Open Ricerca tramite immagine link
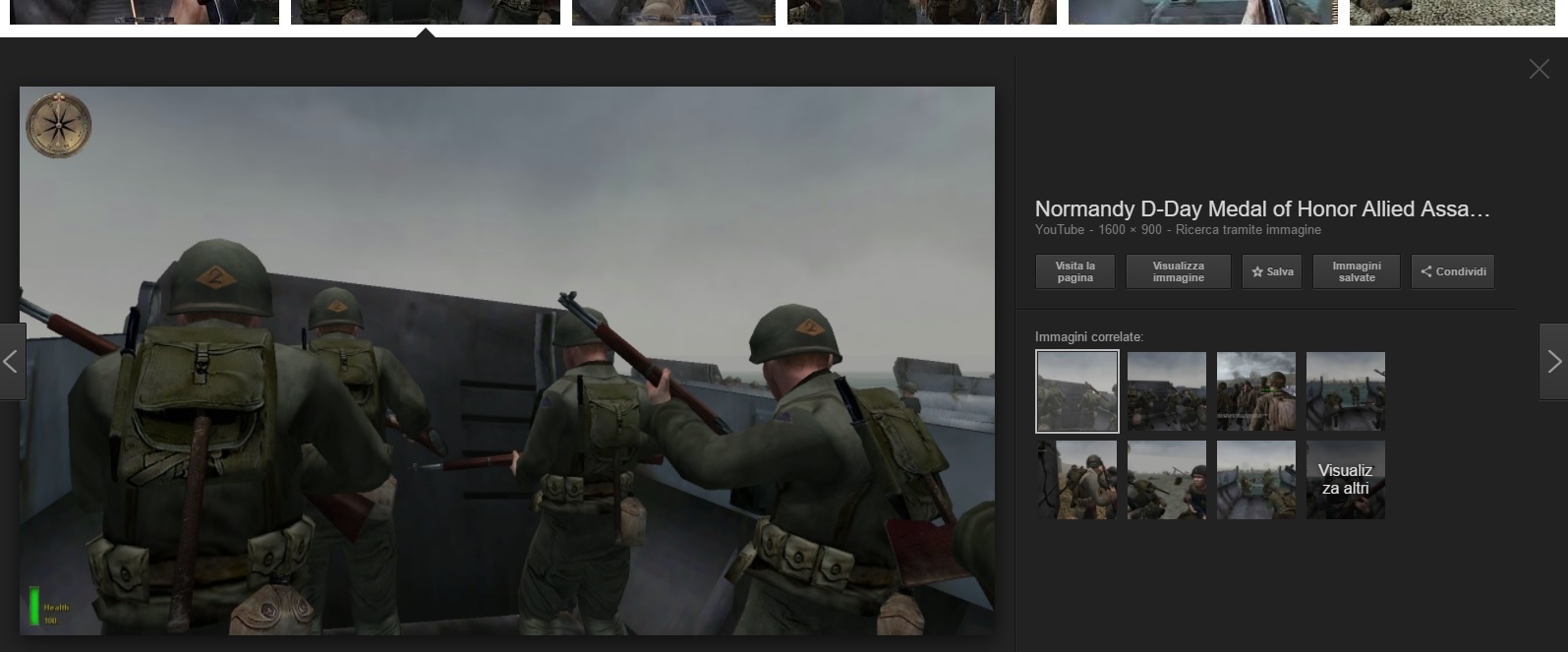 tap(1248, 230)
